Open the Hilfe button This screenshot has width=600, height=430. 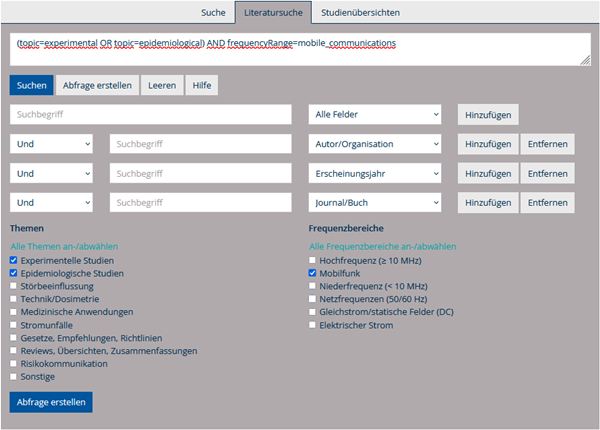coord(200,85)
